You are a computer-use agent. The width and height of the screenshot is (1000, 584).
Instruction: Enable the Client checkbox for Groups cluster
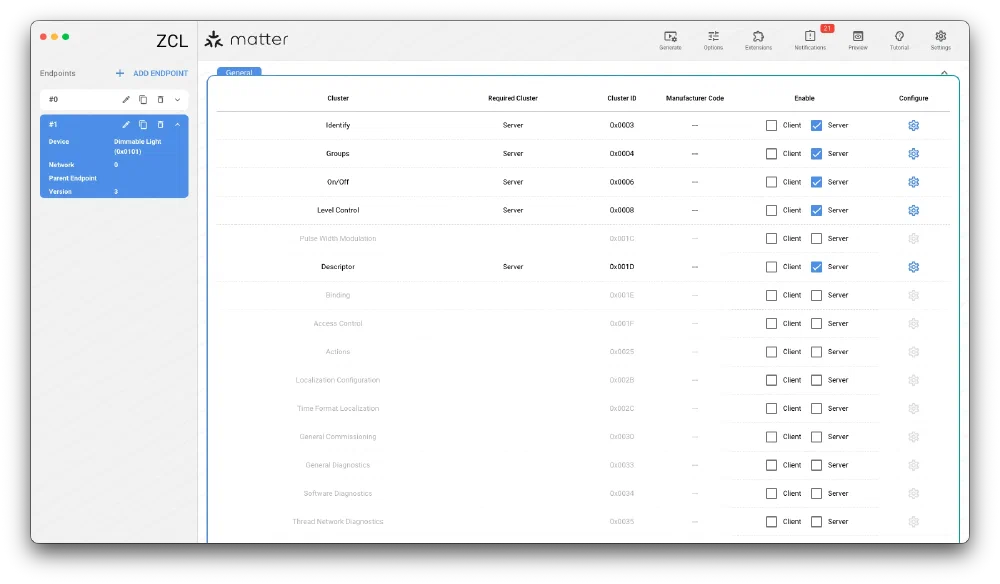(x=771, y=153)
